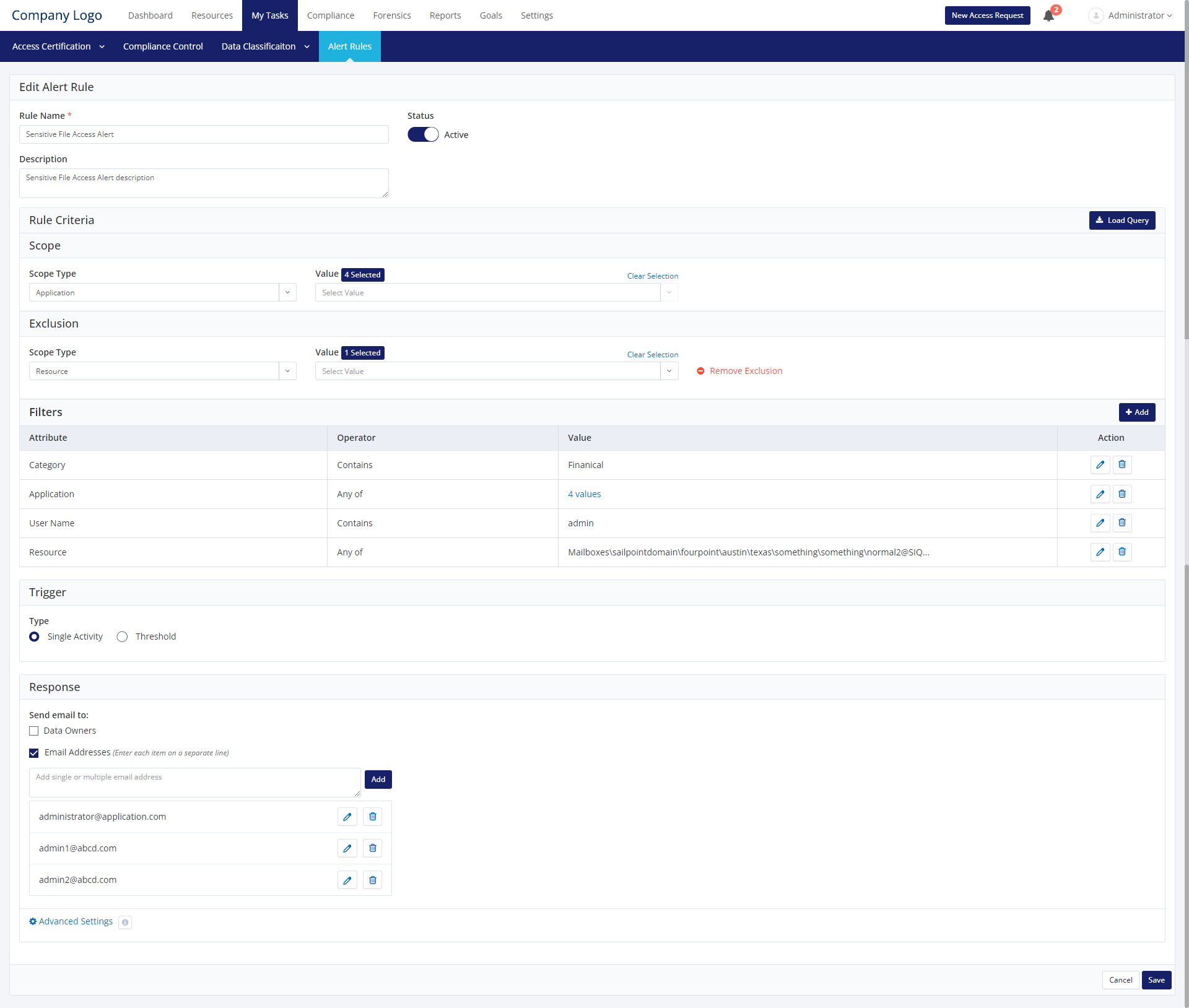Check the Data Owners checkbox
The image size is (1189, 1008).
(x=34, y=731)
